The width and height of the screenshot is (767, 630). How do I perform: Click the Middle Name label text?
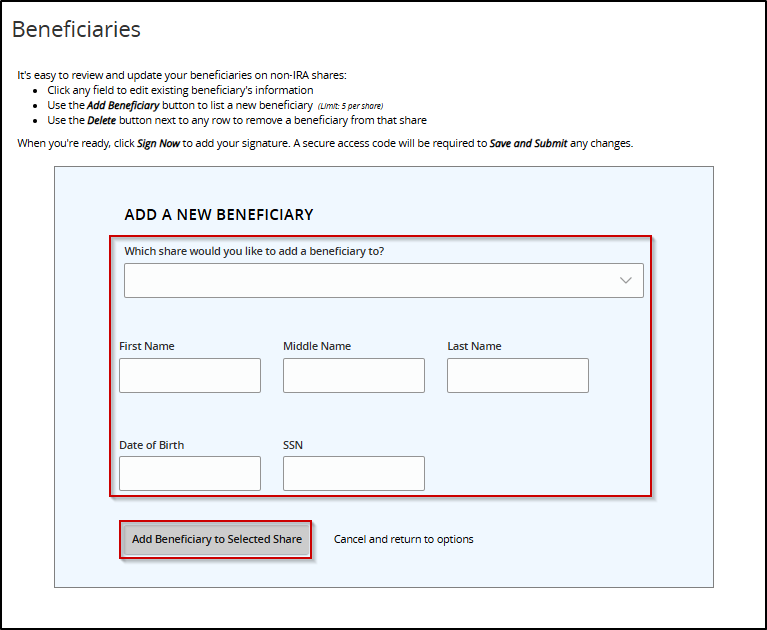[x=317, y=346]
